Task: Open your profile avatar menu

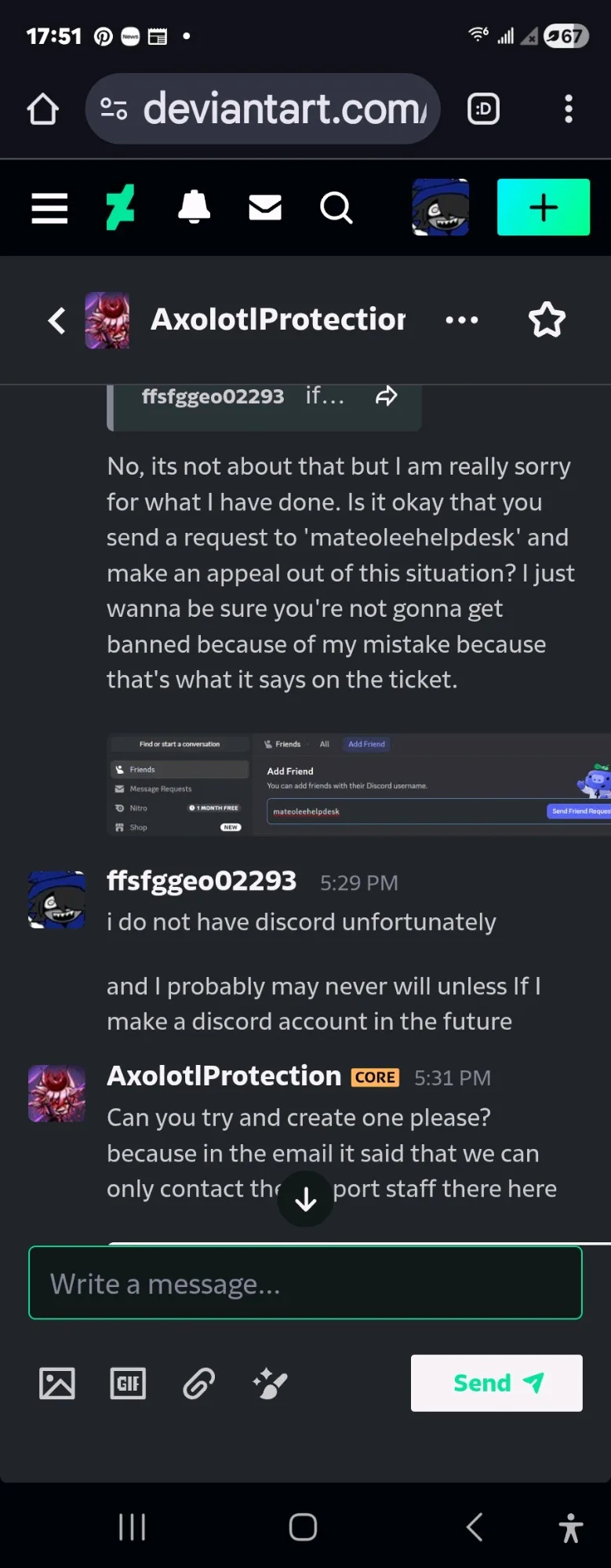Action: pos(441,208)
